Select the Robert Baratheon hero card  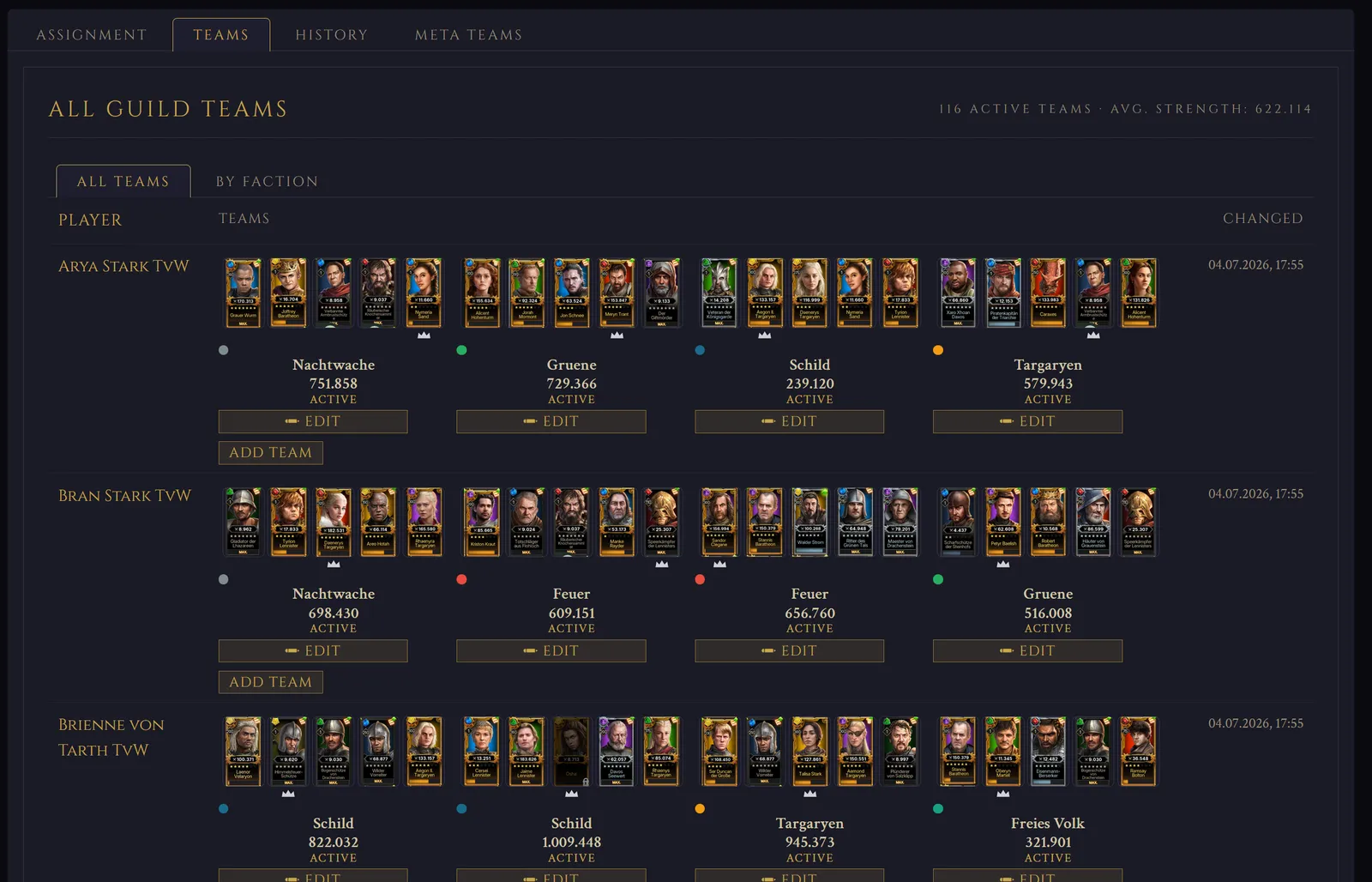coord(1048,522)
